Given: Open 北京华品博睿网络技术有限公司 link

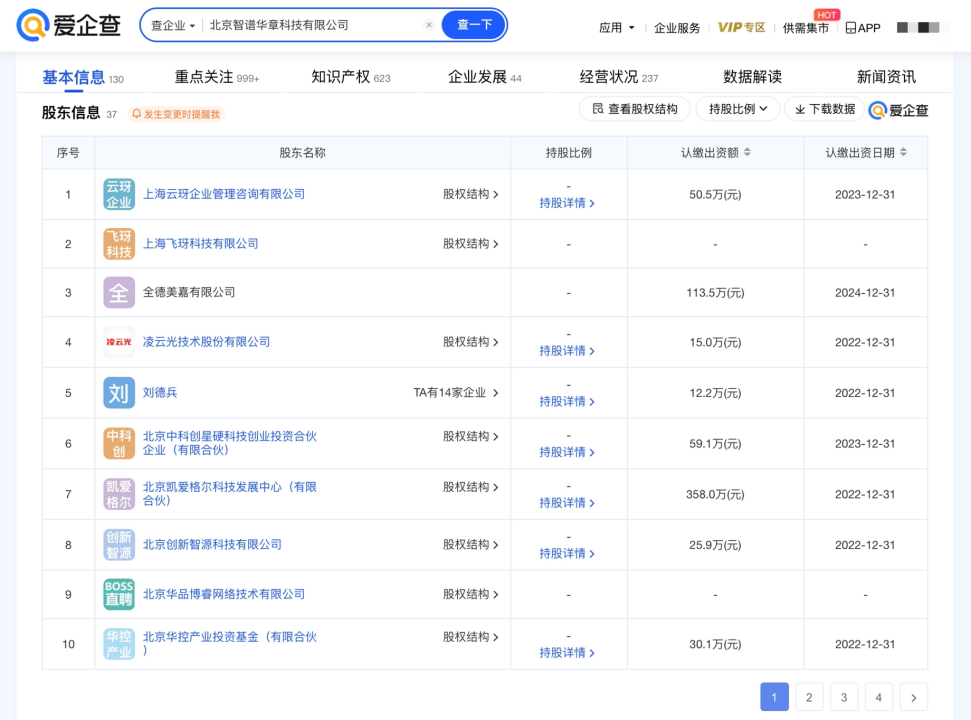Looking at the screenshot, I should coord(224,594).
